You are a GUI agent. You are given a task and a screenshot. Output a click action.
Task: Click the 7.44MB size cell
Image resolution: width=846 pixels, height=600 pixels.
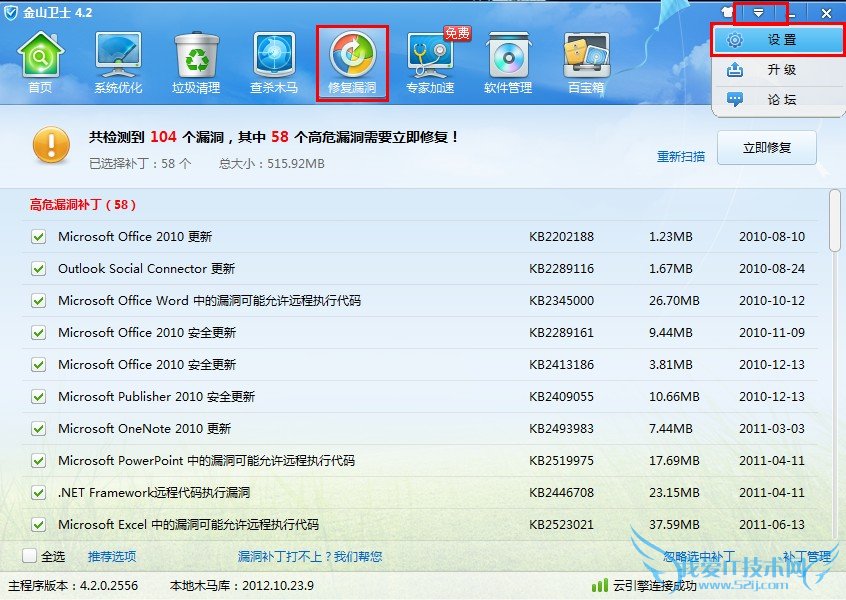point(671,428)
